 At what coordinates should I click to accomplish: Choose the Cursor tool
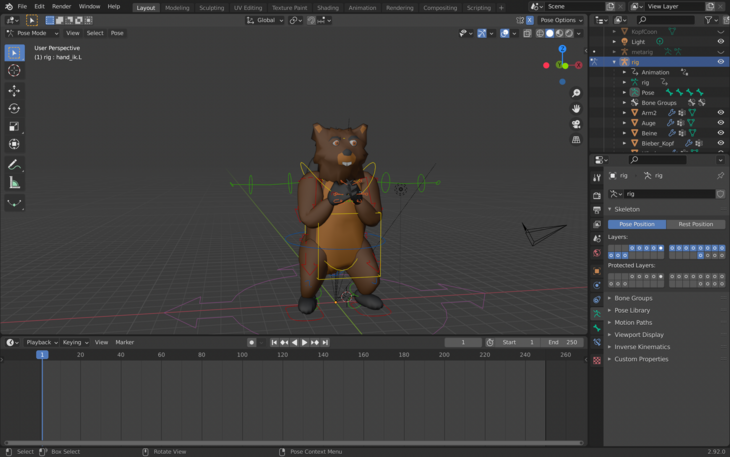point(14,70)
